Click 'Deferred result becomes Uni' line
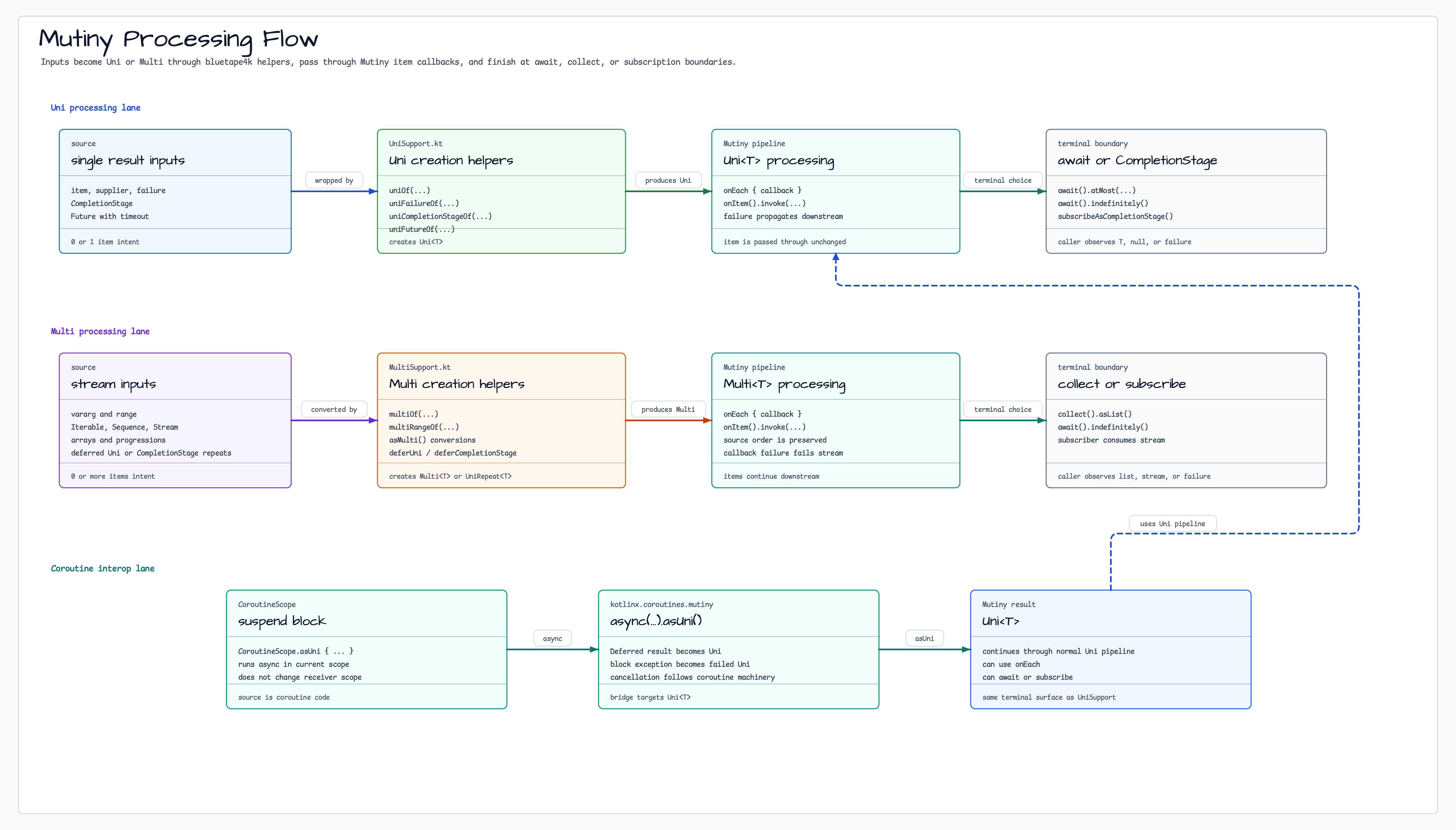The width and height of the screenshot is (1456, 830). tap(665, 652)
